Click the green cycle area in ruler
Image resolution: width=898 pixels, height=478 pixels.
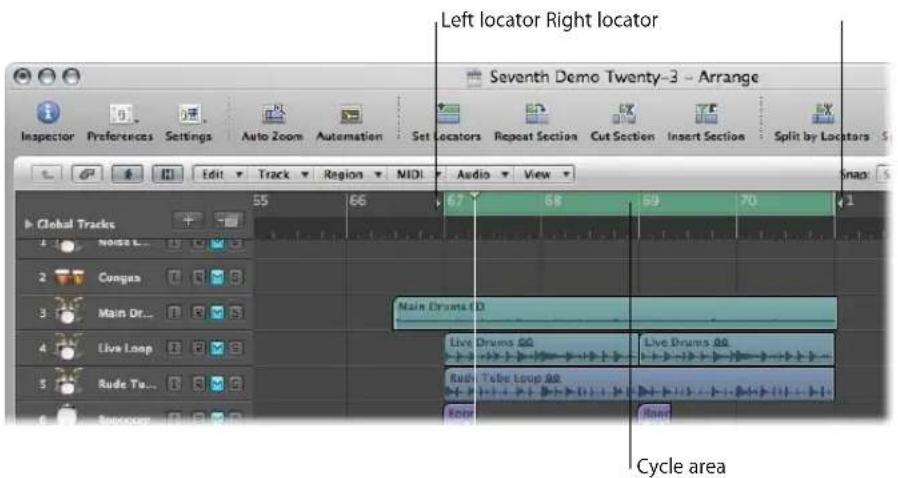click(639, 203)
